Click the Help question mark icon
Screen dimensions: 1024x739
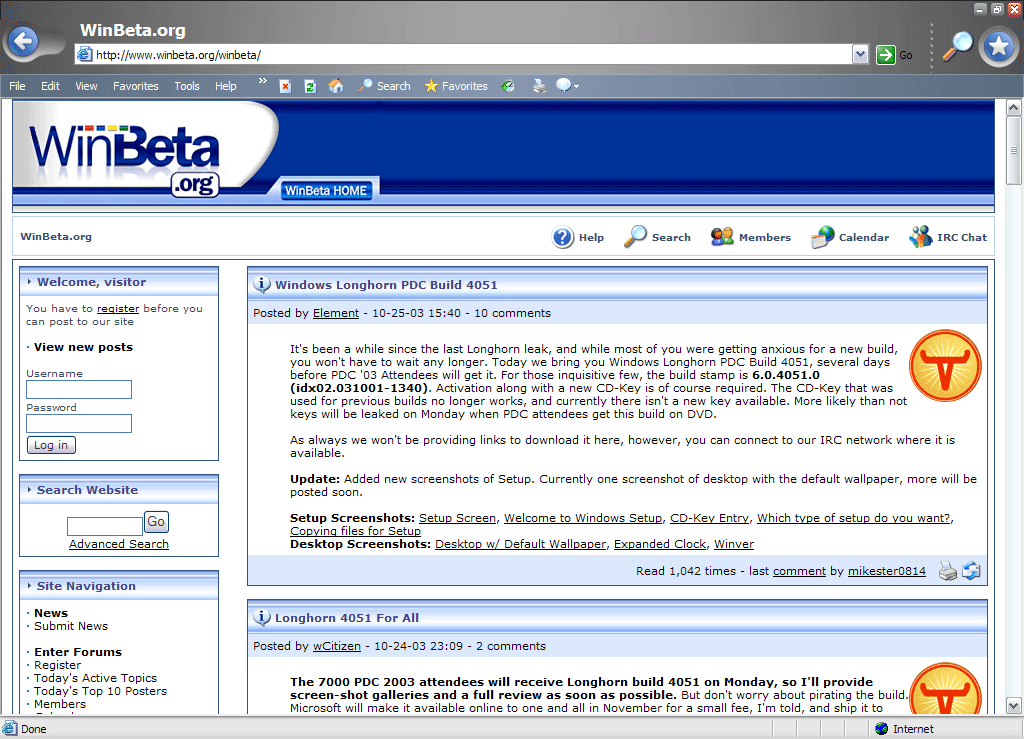(x=562, y=238)
